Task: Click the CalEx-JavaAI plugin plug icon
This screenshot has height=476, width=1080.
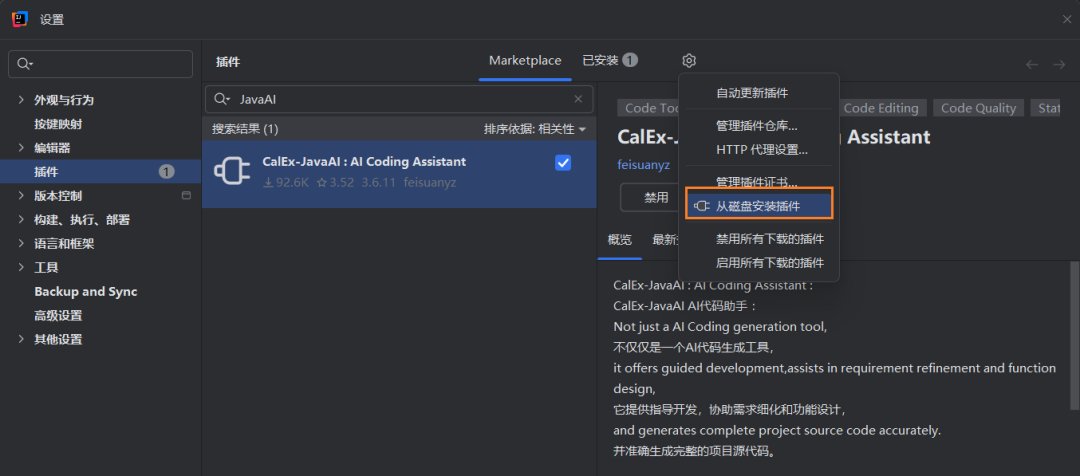Action: point(232,171)
